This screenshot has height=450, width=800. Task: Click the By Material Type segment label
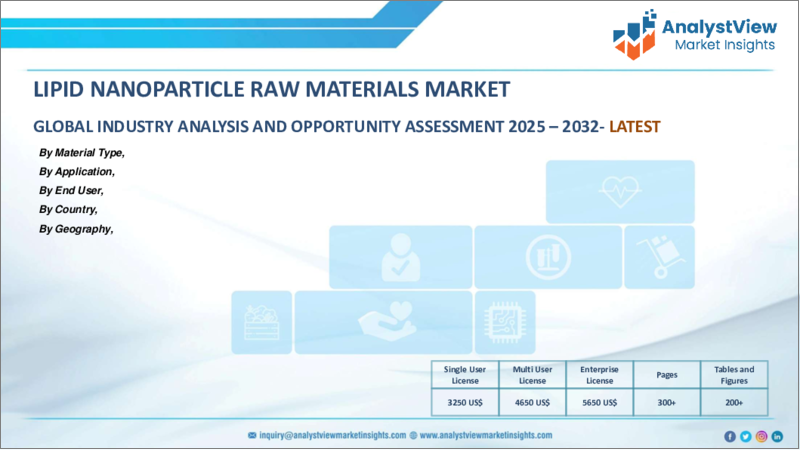pyautogui.click(x=82, y=152)
